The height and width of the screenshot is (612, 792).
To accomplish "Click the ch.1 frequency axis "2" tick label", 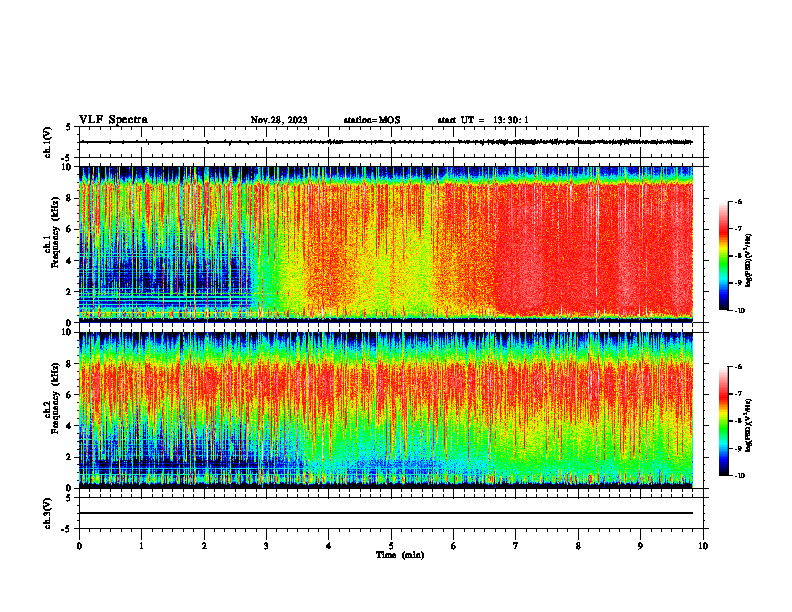I will 70,291.
